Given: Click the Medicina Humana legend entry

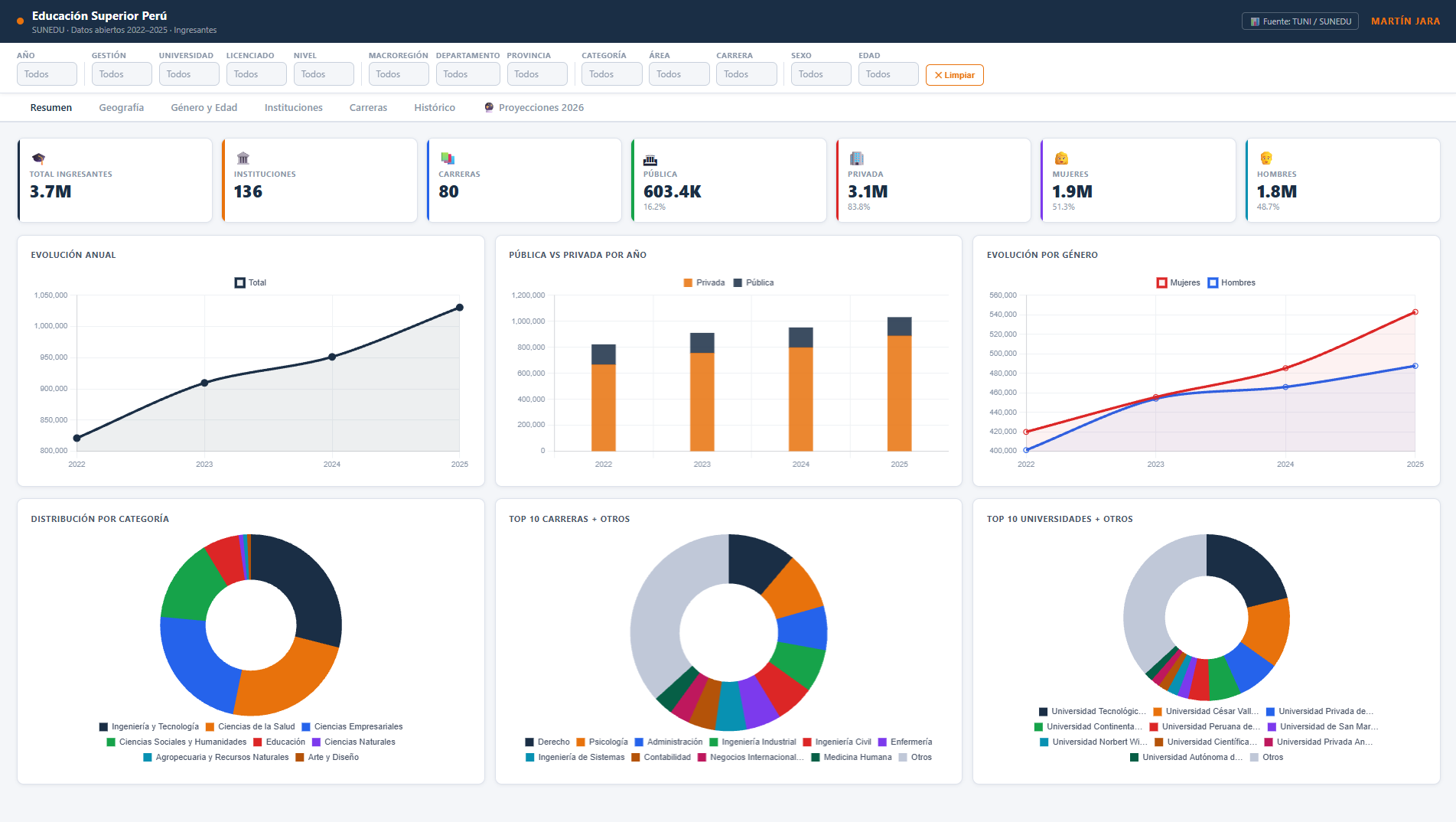Looking at the screenshot, I should [x=852, y=757].
